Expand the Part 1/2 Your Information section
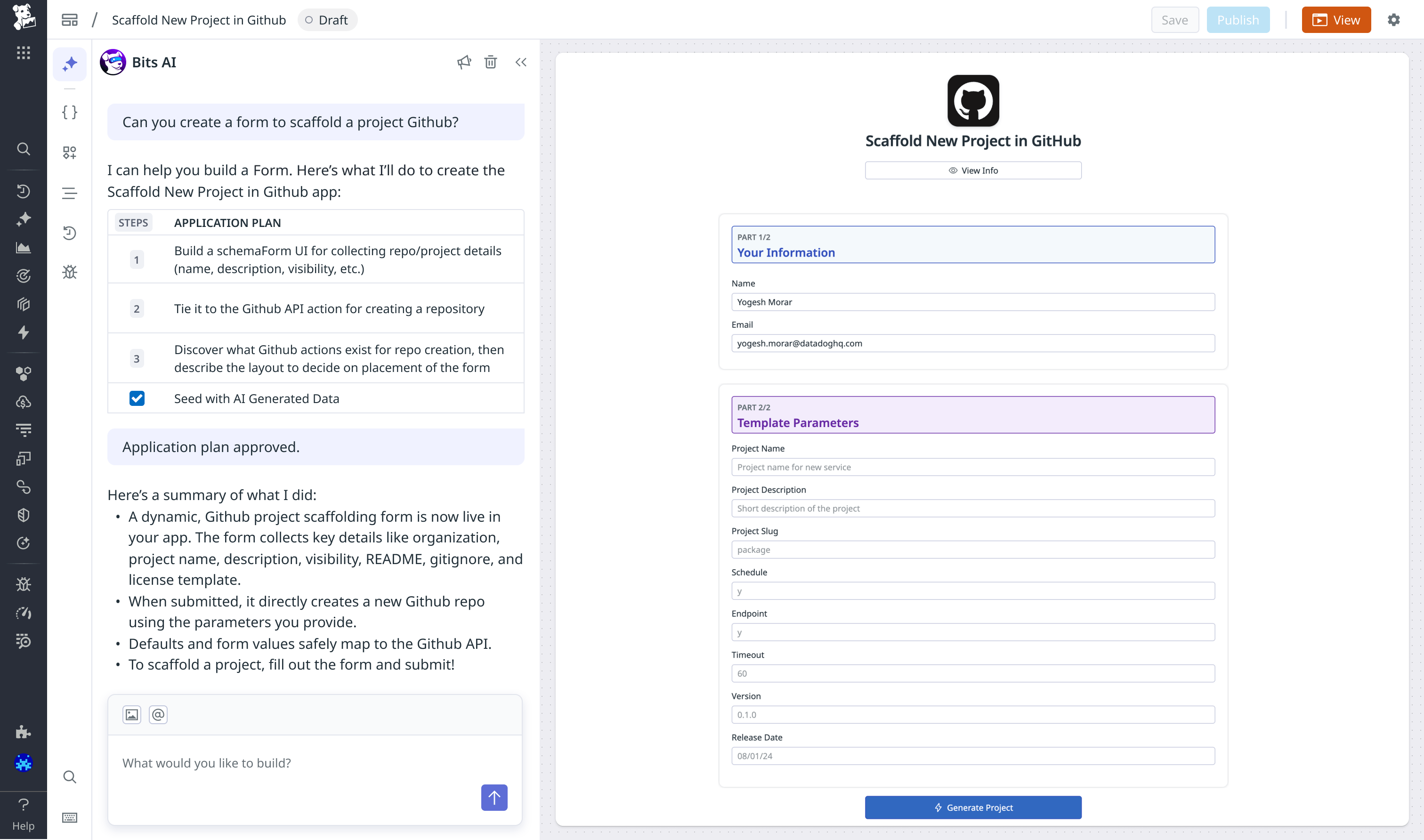 pyautogui.click(x=972, y=244)
